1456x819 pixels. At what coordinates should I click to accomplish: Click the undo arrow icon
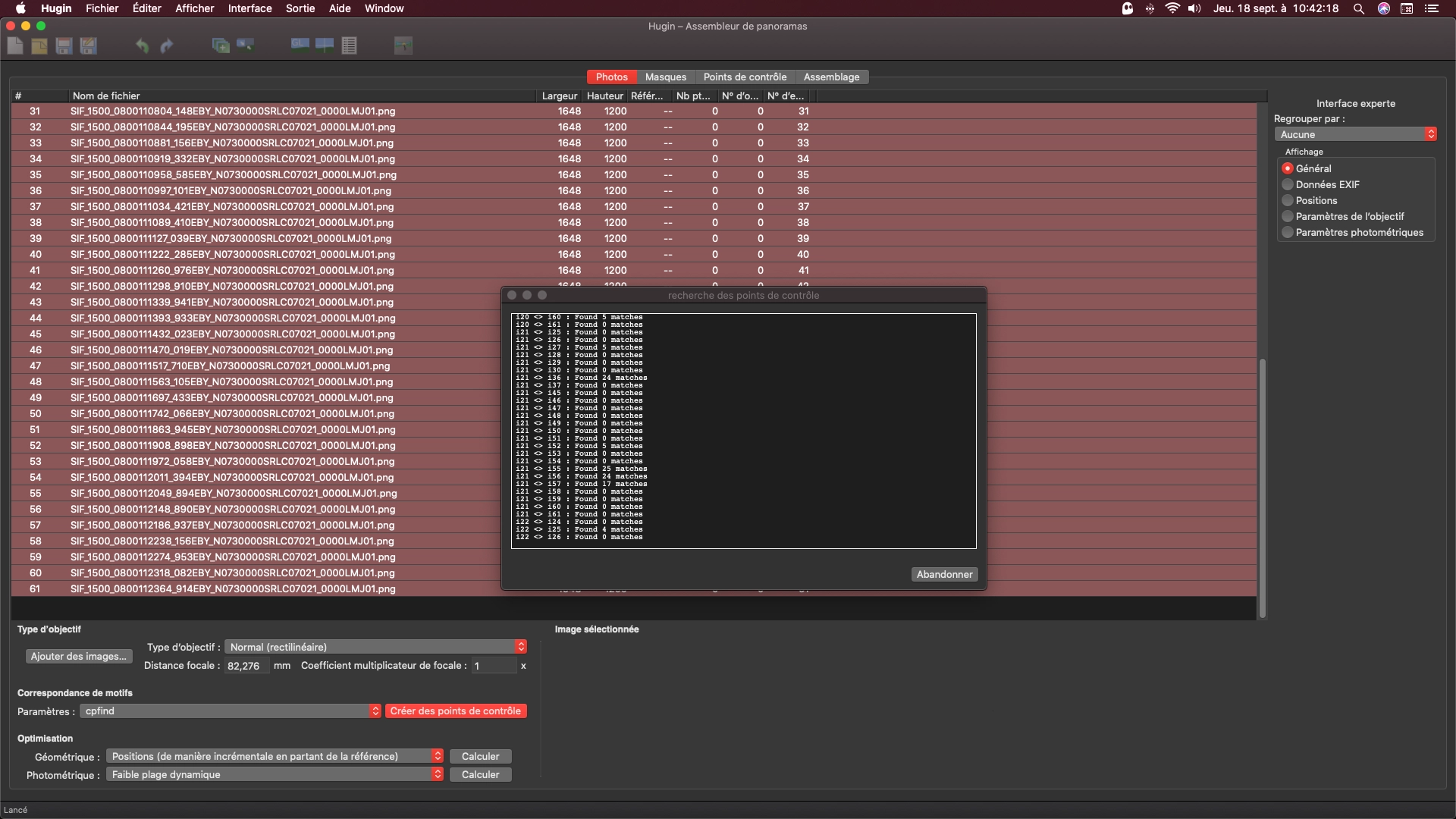(x=142, y=45)
